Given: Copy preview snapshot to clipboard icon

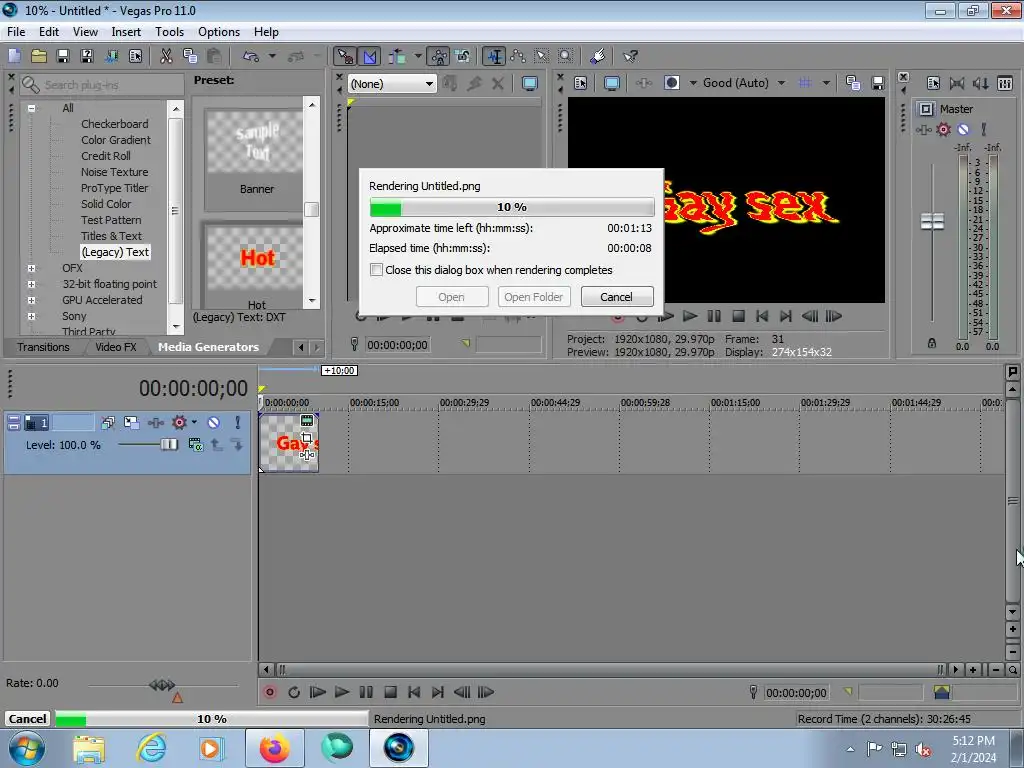Looking at the screenshot, I should (x=853, y=83).
